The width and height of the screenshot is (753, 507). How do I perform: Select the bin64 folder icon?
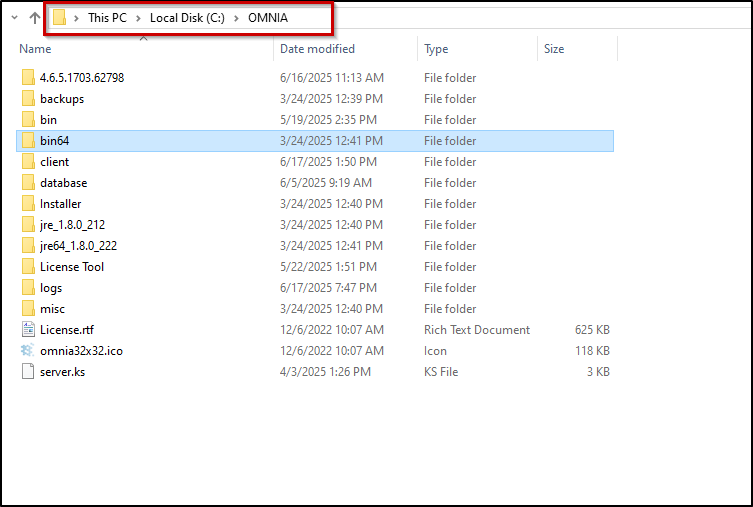pyautogui.click(x=28, y=141)
